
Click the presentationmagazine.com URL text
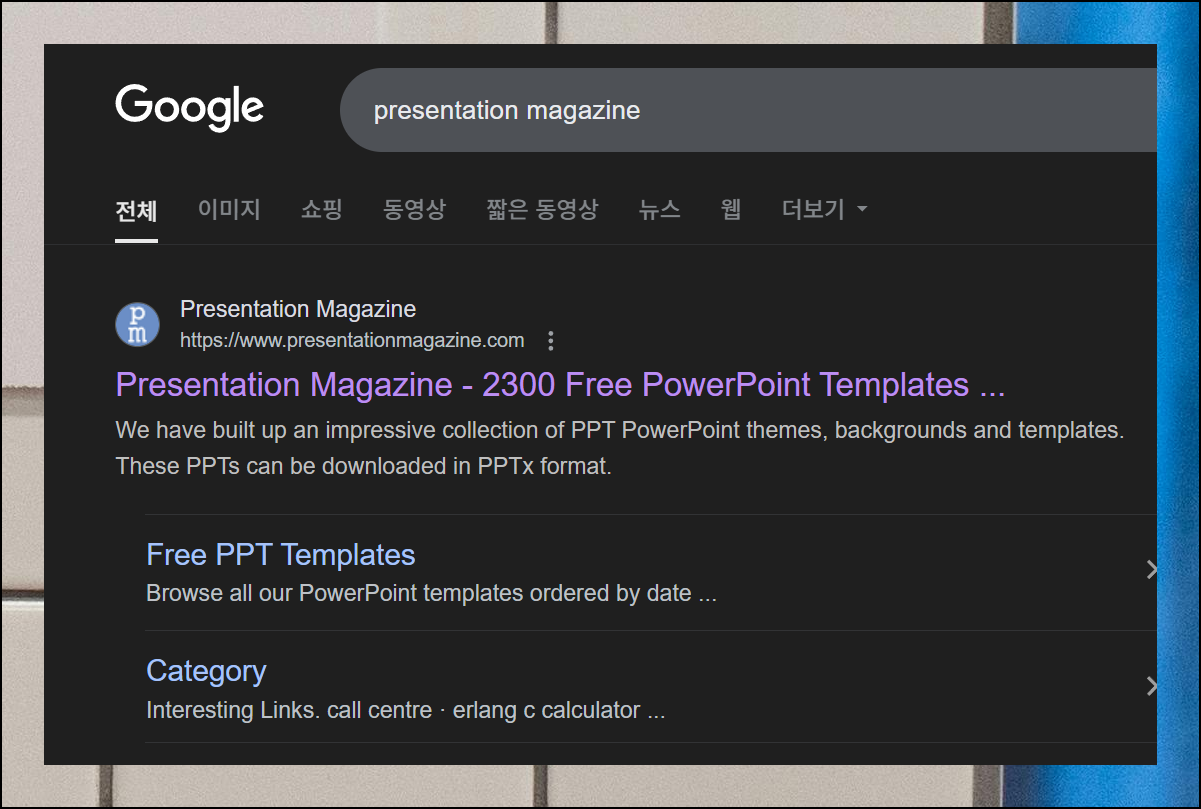coord(352,340)
